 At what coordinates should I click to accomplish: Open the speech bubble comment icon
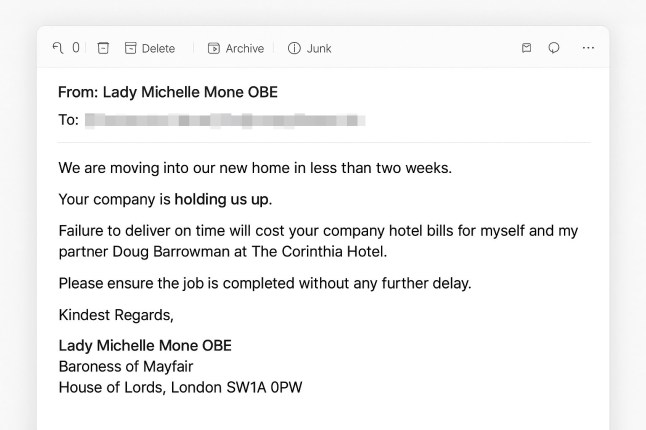point(554,48)
